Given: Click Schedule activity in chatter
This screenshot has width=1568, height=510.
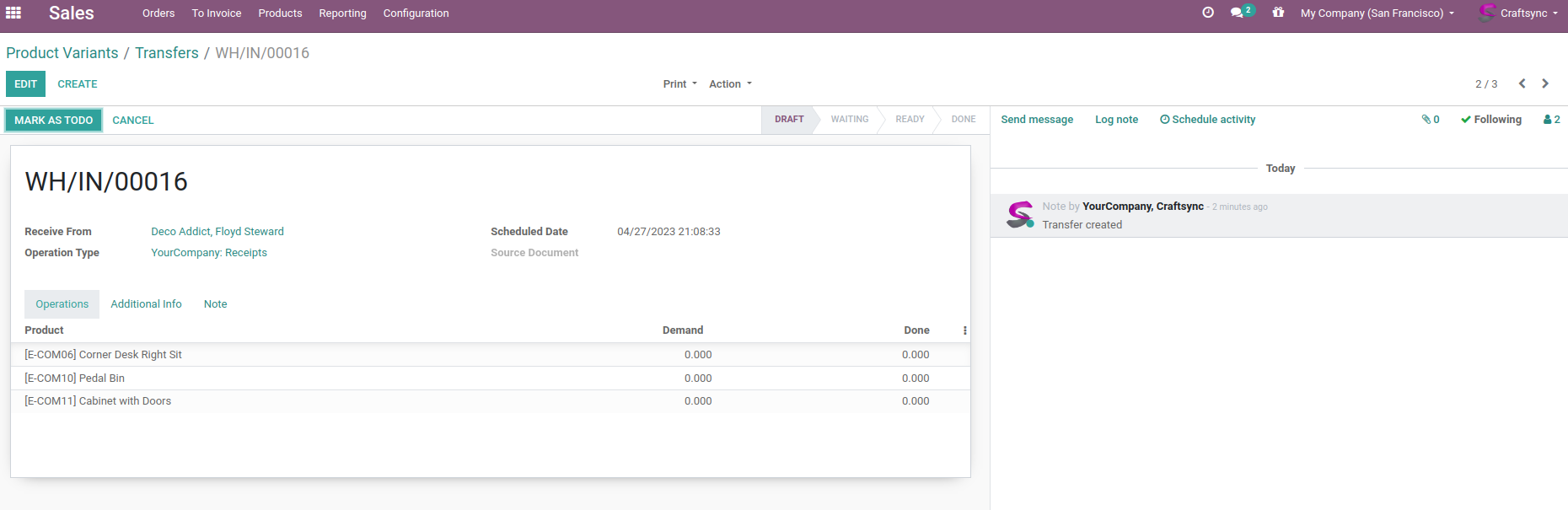Looking at the screenshot, I should 1207,120.
